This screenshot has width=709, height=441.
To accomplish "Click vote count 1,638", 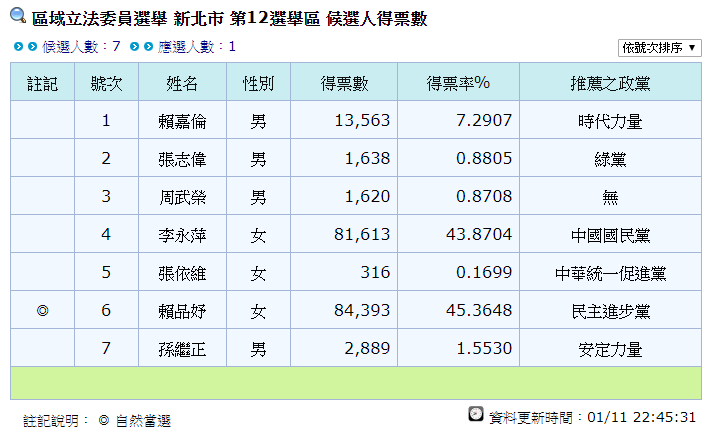I will point(367,159).
